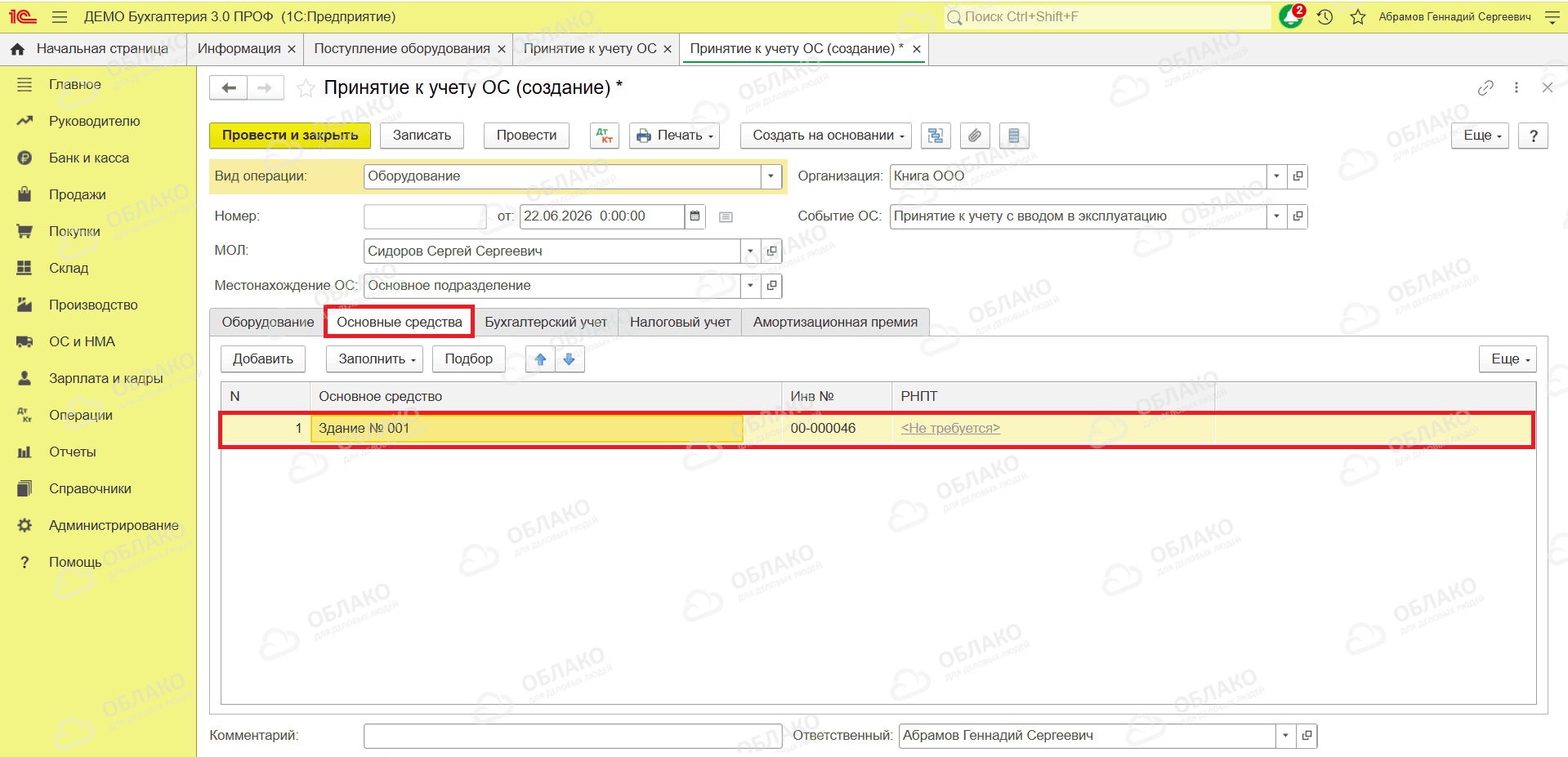
Task: Open Ответственный record with open-form icon
Action: tap(1307, 736)
